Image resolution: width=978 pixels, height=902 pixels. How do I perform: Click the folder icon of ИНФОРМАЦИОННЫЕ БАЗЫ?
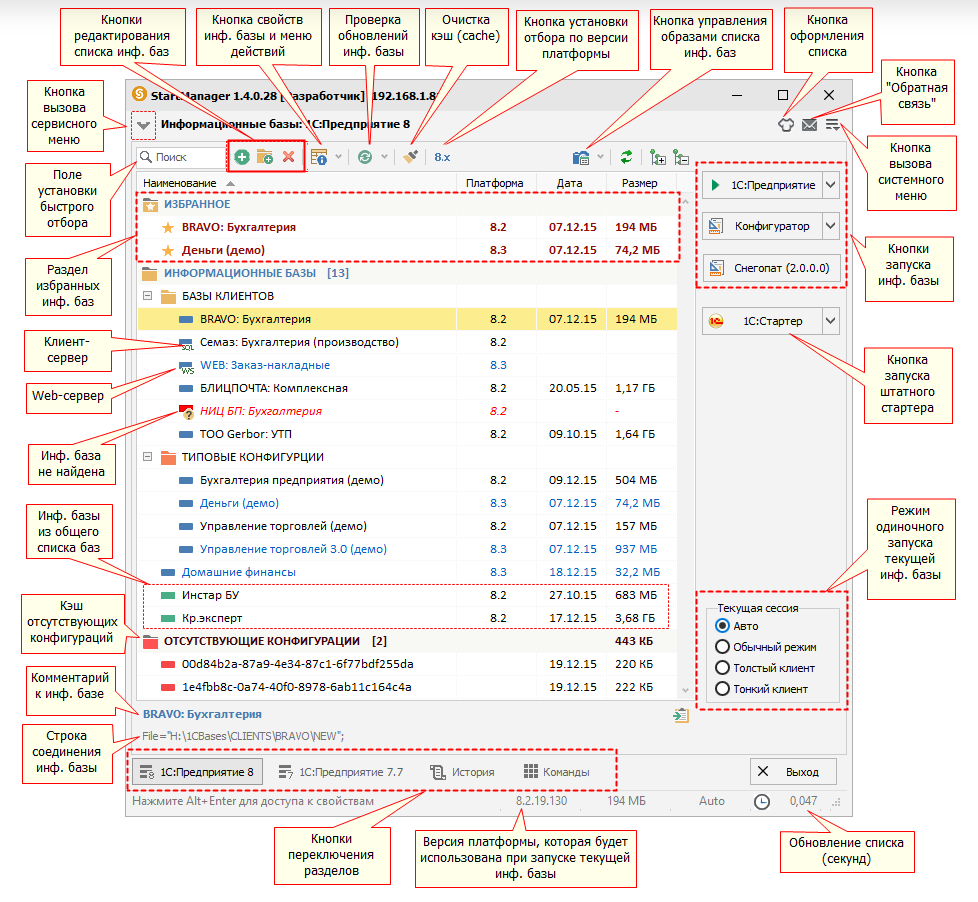point(150,274)
